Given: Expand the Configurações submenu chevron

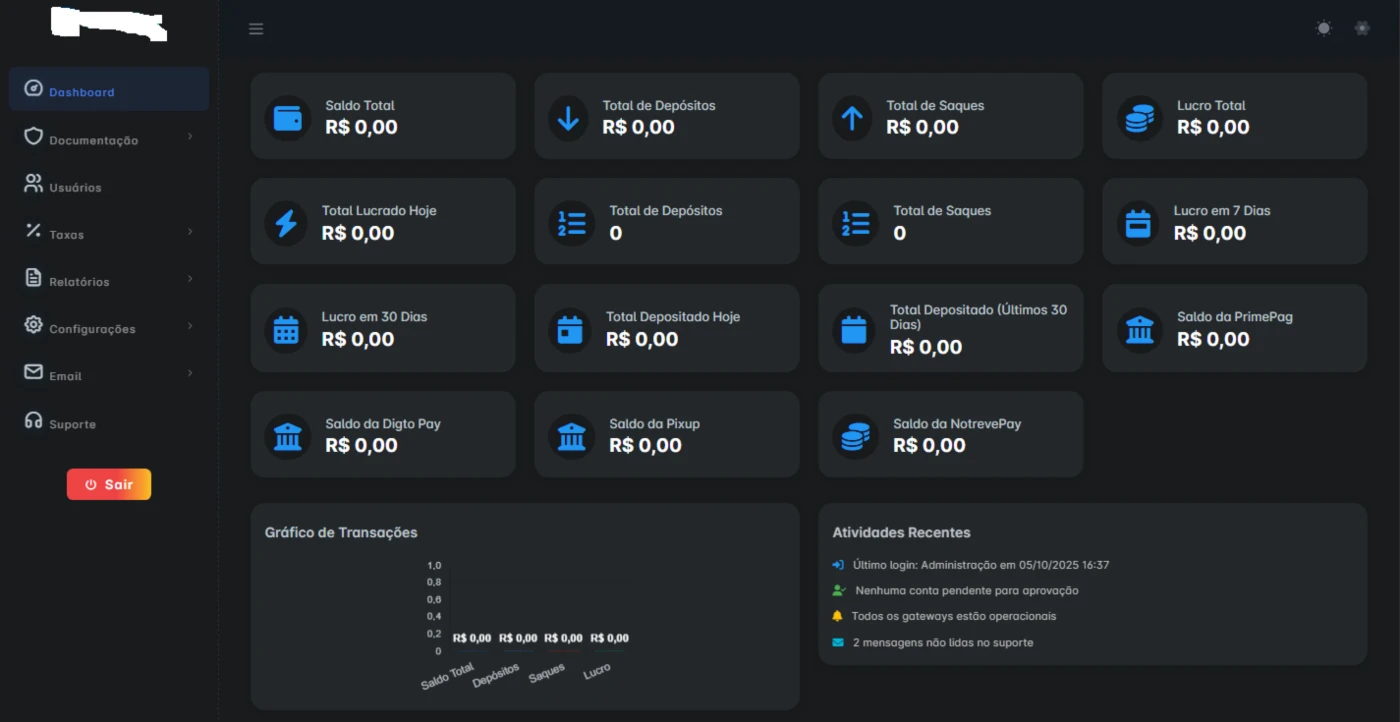Looking at the screenshot, I should (x=190, y=326).
